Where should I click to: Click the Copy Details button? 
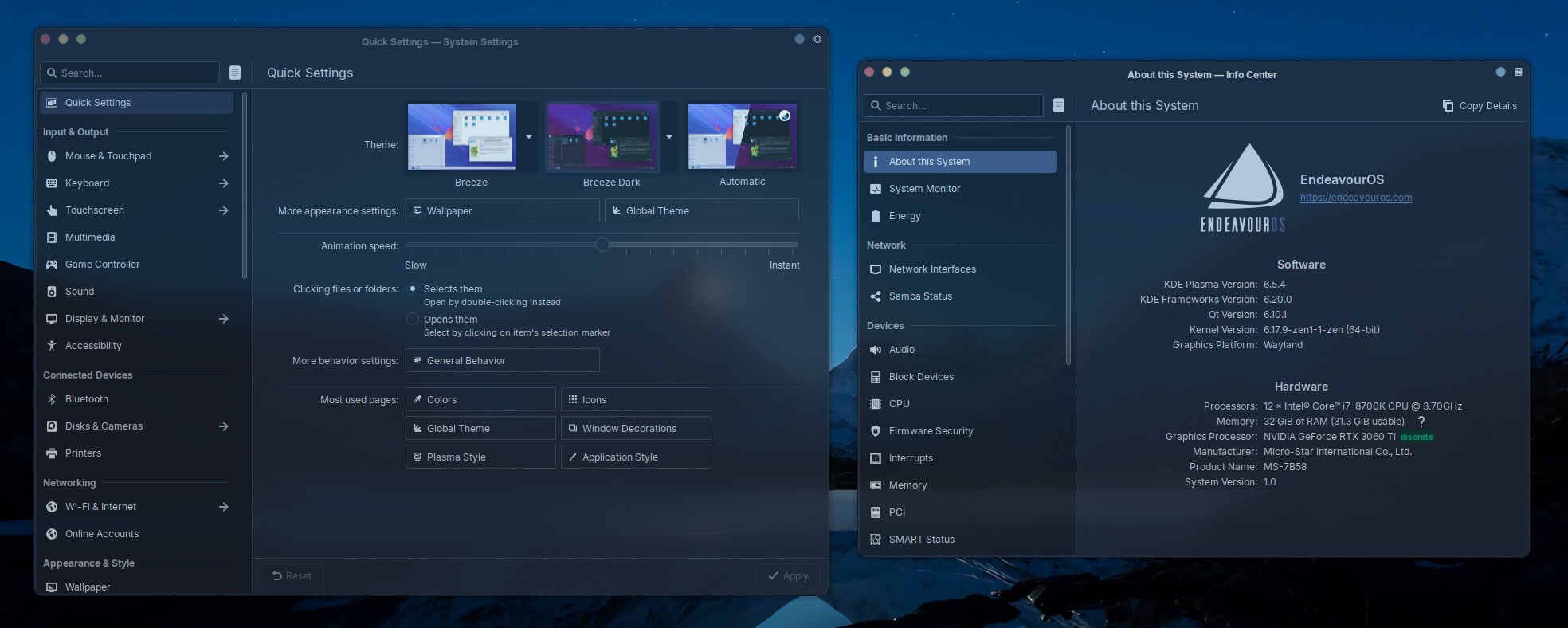tap(1480, 106)
